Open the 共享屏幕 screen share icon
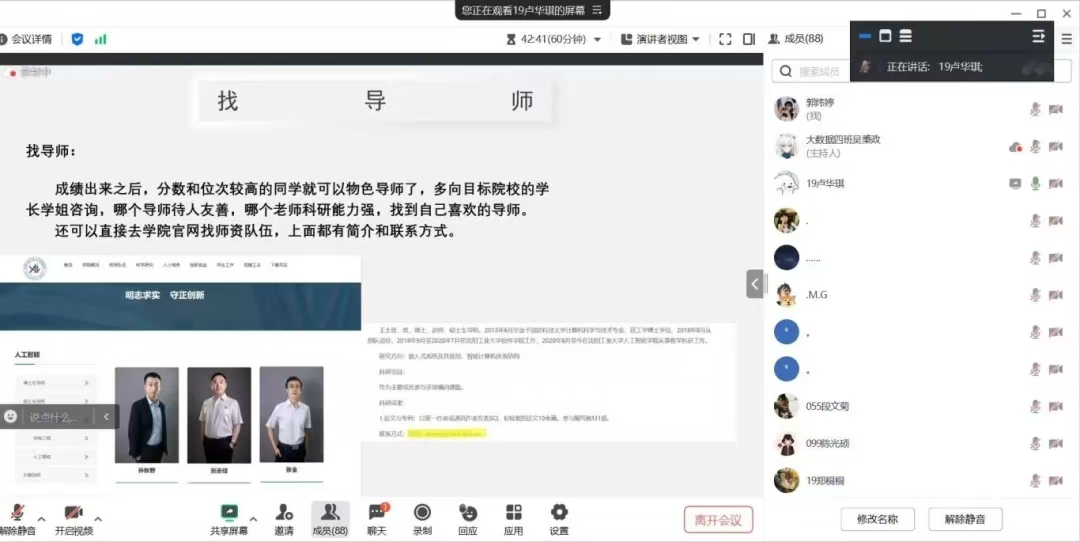The image size is (1080, 542). (x=229, y=513)
